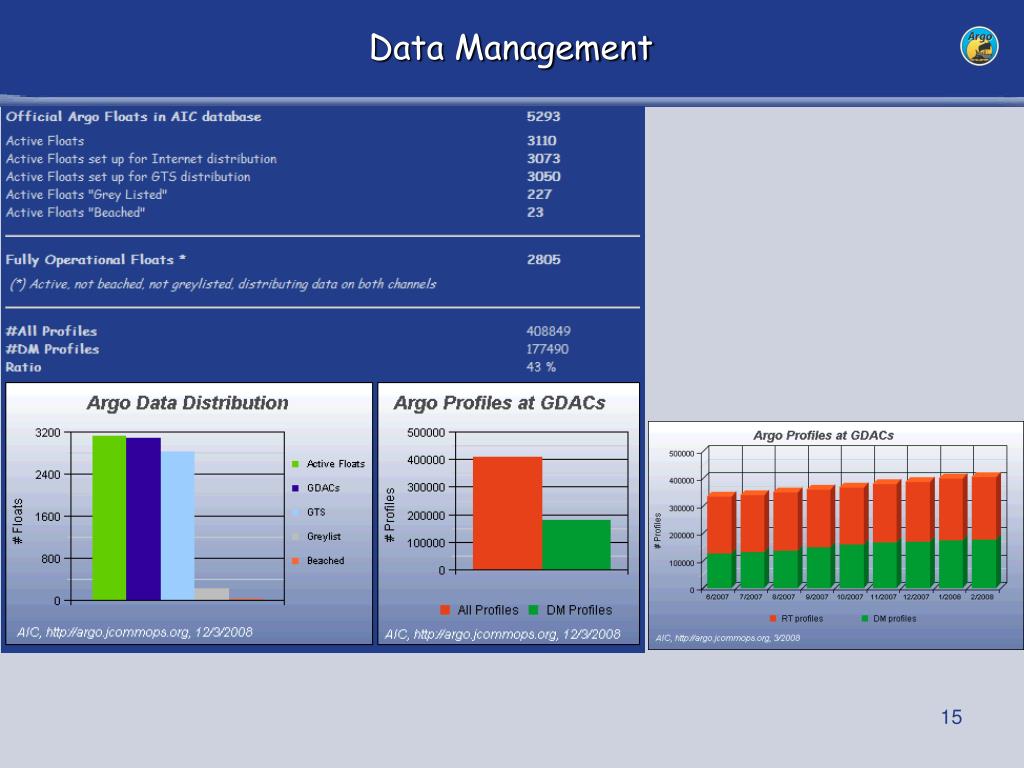Viewport: 1024px width, 768px height.
Task: Click the value 177490
Action: coord(547,349)
